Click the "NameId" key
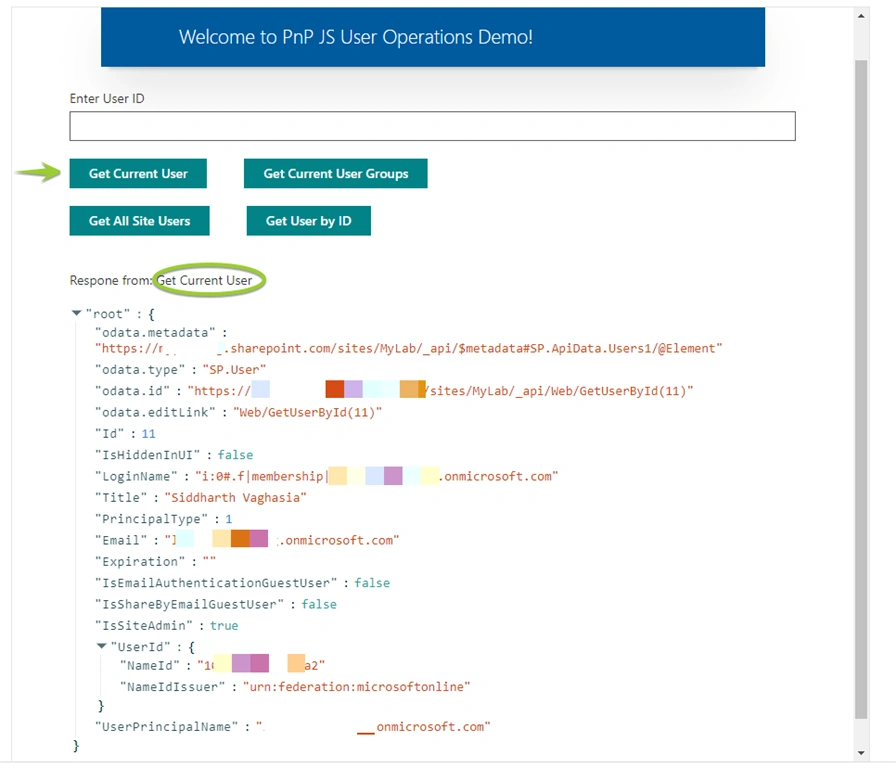Image resolution: width=896 pixels, height=768 pixels. (x=150, y=666)
